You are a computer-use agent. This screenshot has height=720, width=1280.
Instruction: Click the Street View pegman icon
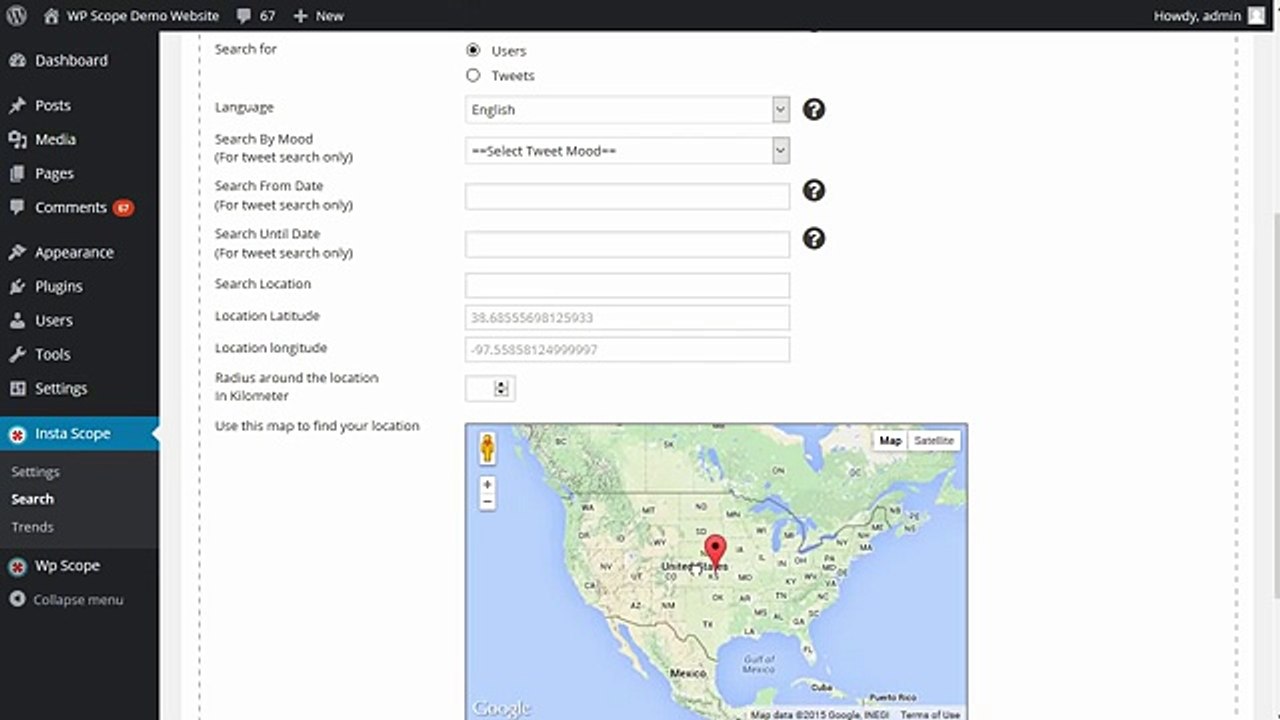[487, 448]
